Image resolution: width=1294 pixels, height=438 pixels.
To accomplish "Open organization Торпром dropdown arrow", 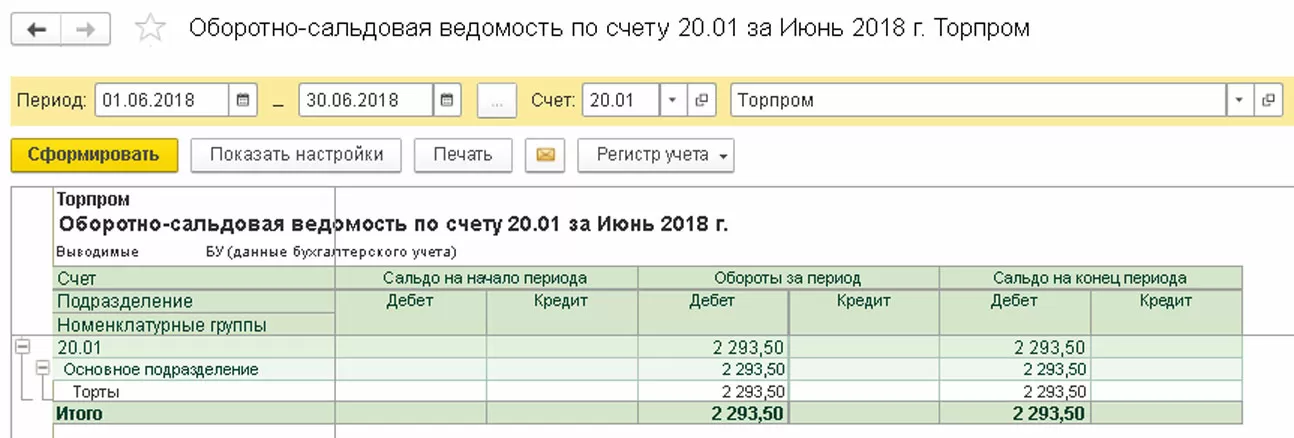I will 1240,100.
